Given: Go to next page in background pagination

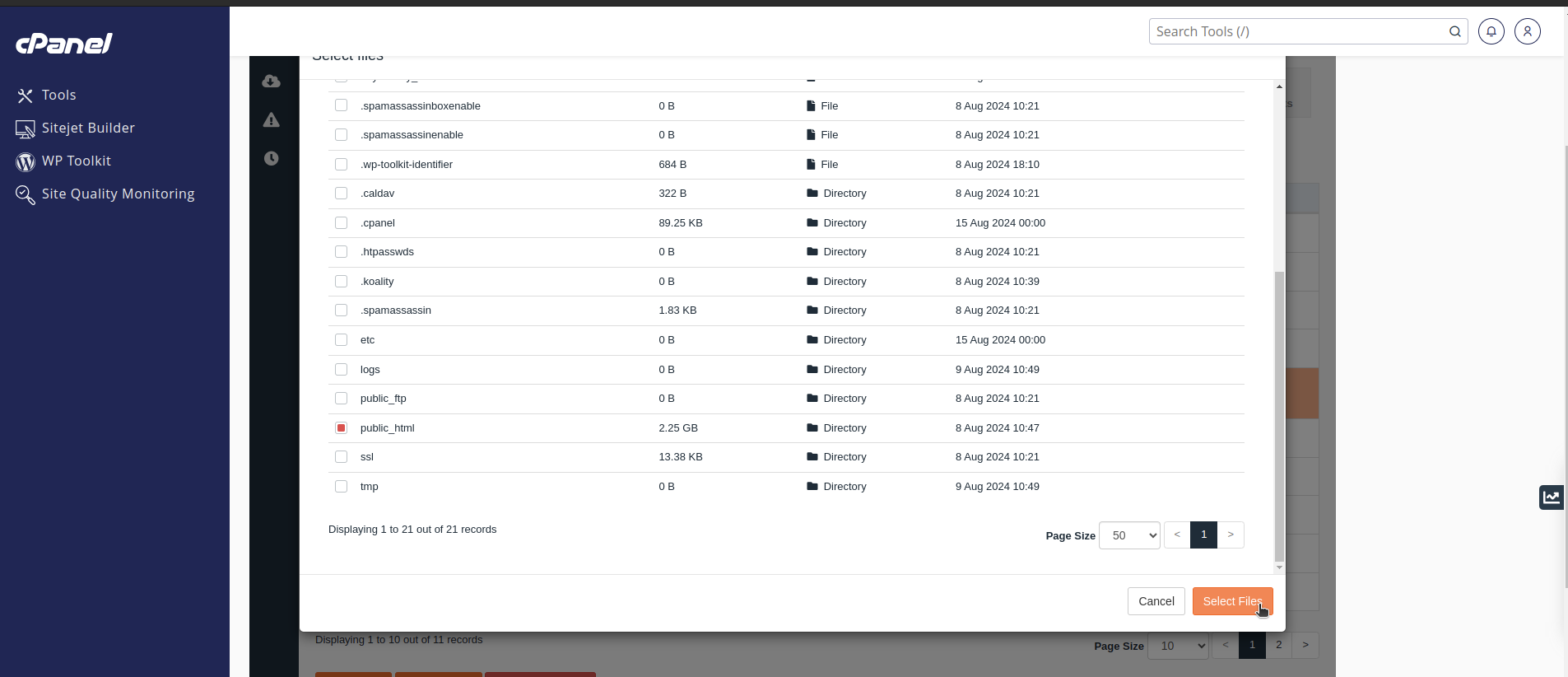Looking at the screenshot, I should (1305, 645).
